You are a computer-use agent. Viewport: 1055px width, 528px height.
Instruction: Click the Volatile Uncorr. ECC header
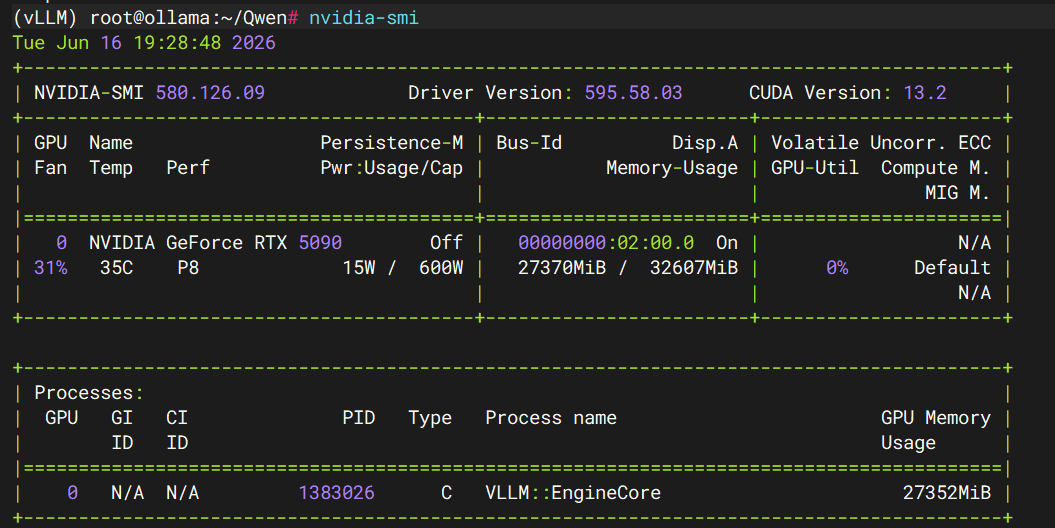pyautogui.click(x=881, y=143)
